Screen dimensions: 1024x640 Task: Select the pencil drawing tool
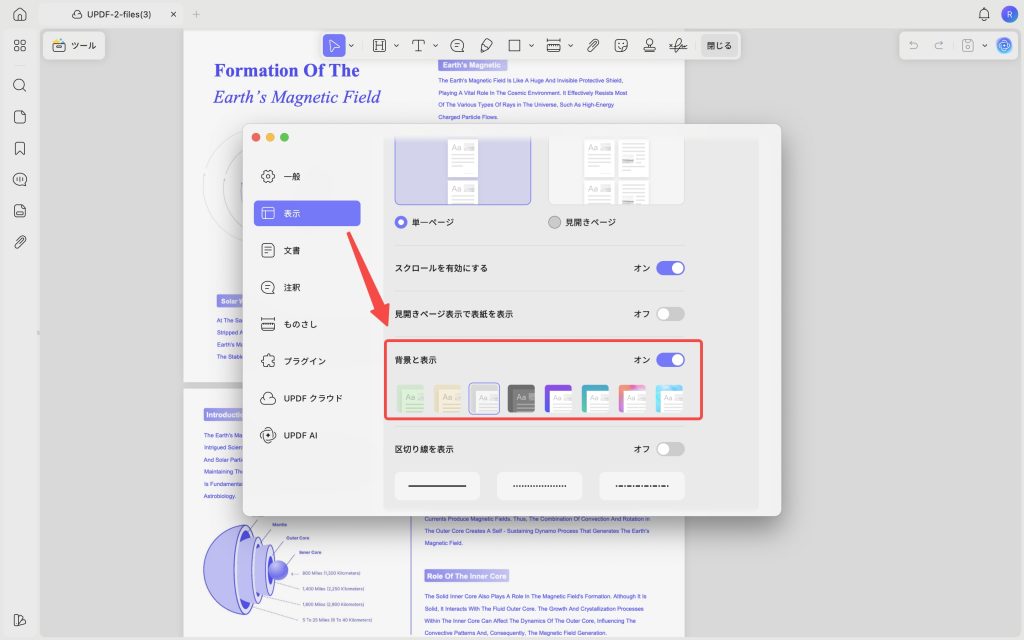(486, 46)
